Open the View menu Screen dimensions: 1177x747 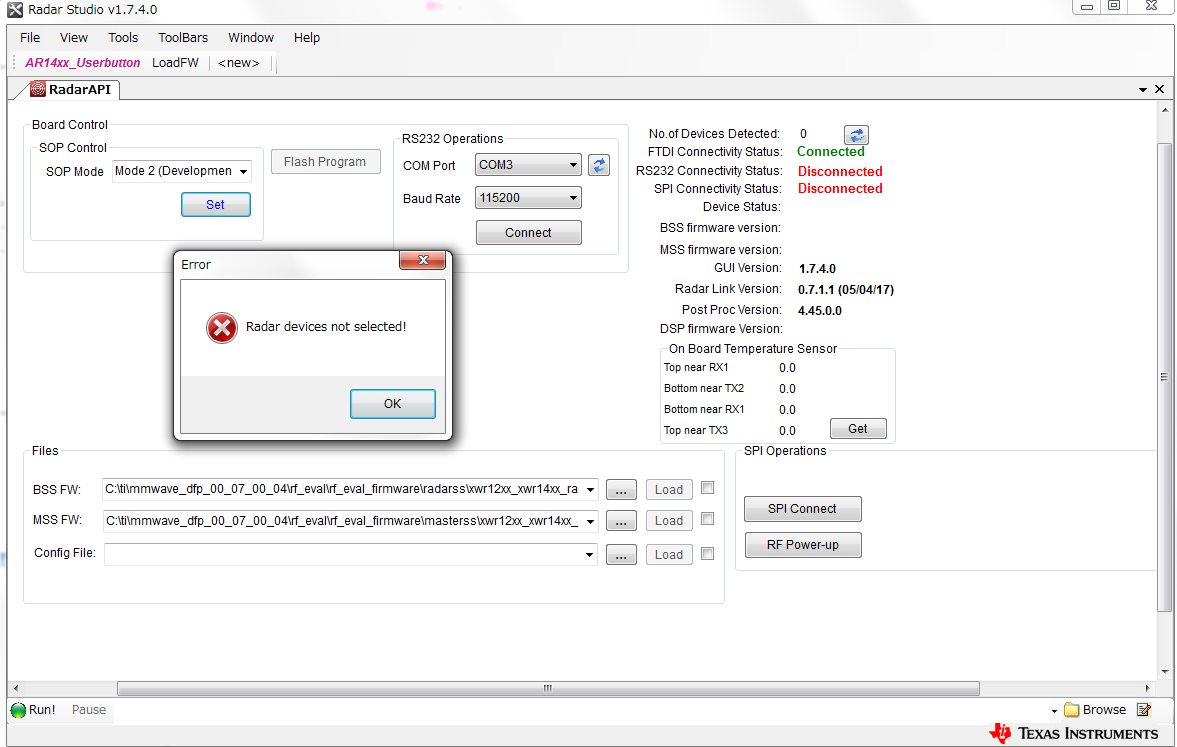pyautogui.click(x=74, y=38)
